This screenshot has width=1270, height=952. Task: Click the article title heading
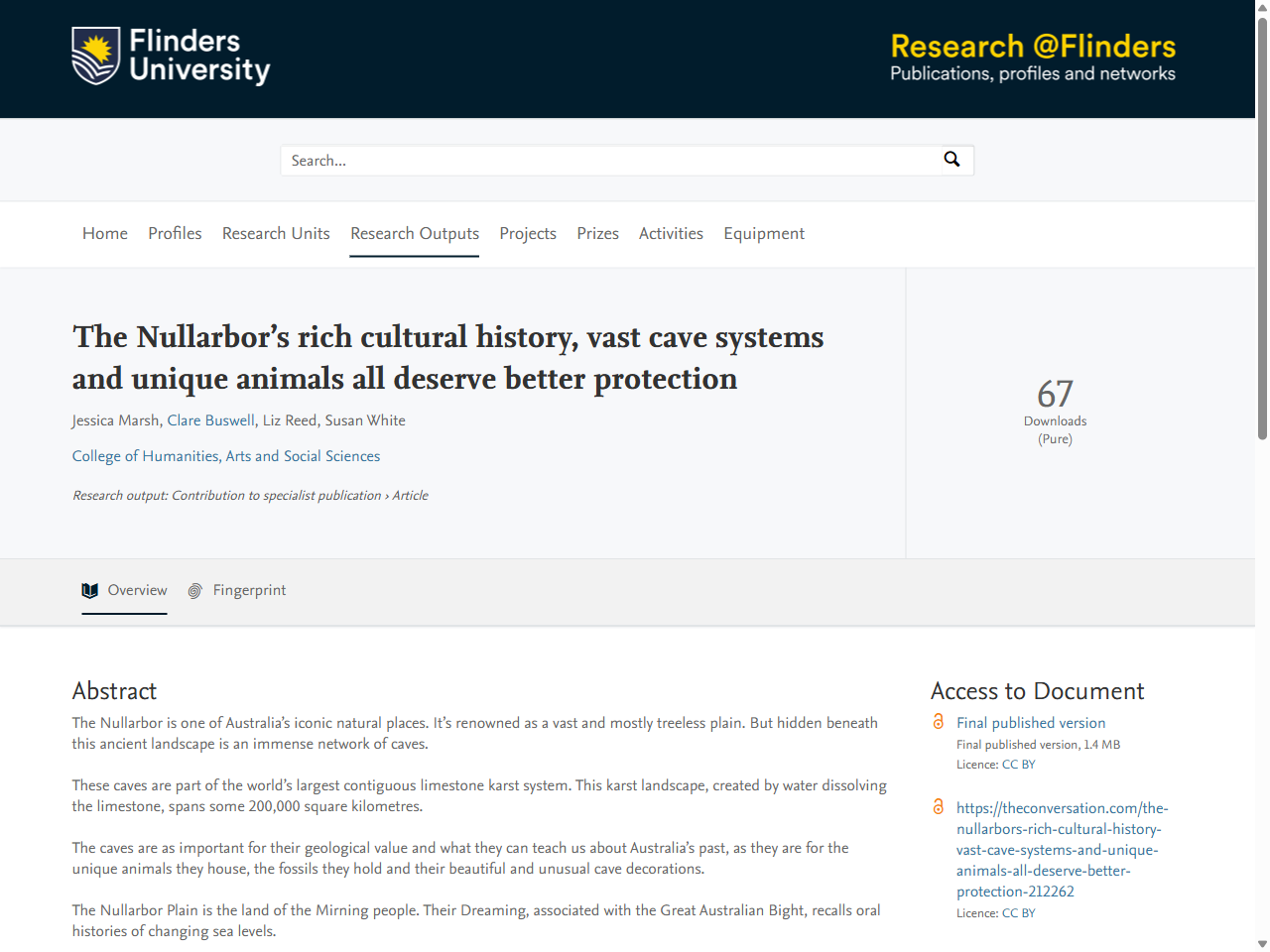point(448,358)
